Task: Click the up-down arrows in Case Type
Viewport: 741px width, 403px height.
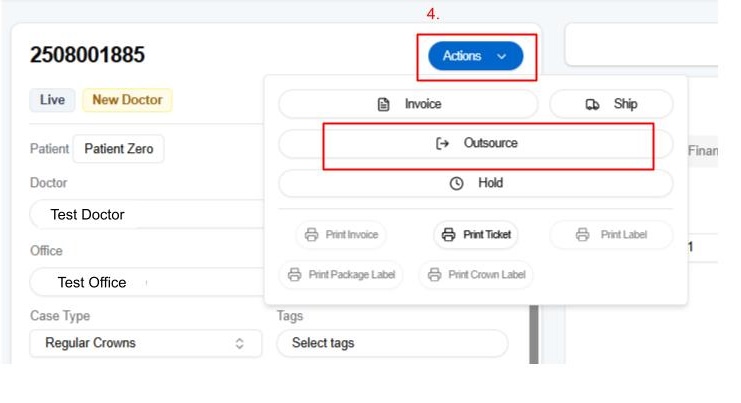Action: 240,343
